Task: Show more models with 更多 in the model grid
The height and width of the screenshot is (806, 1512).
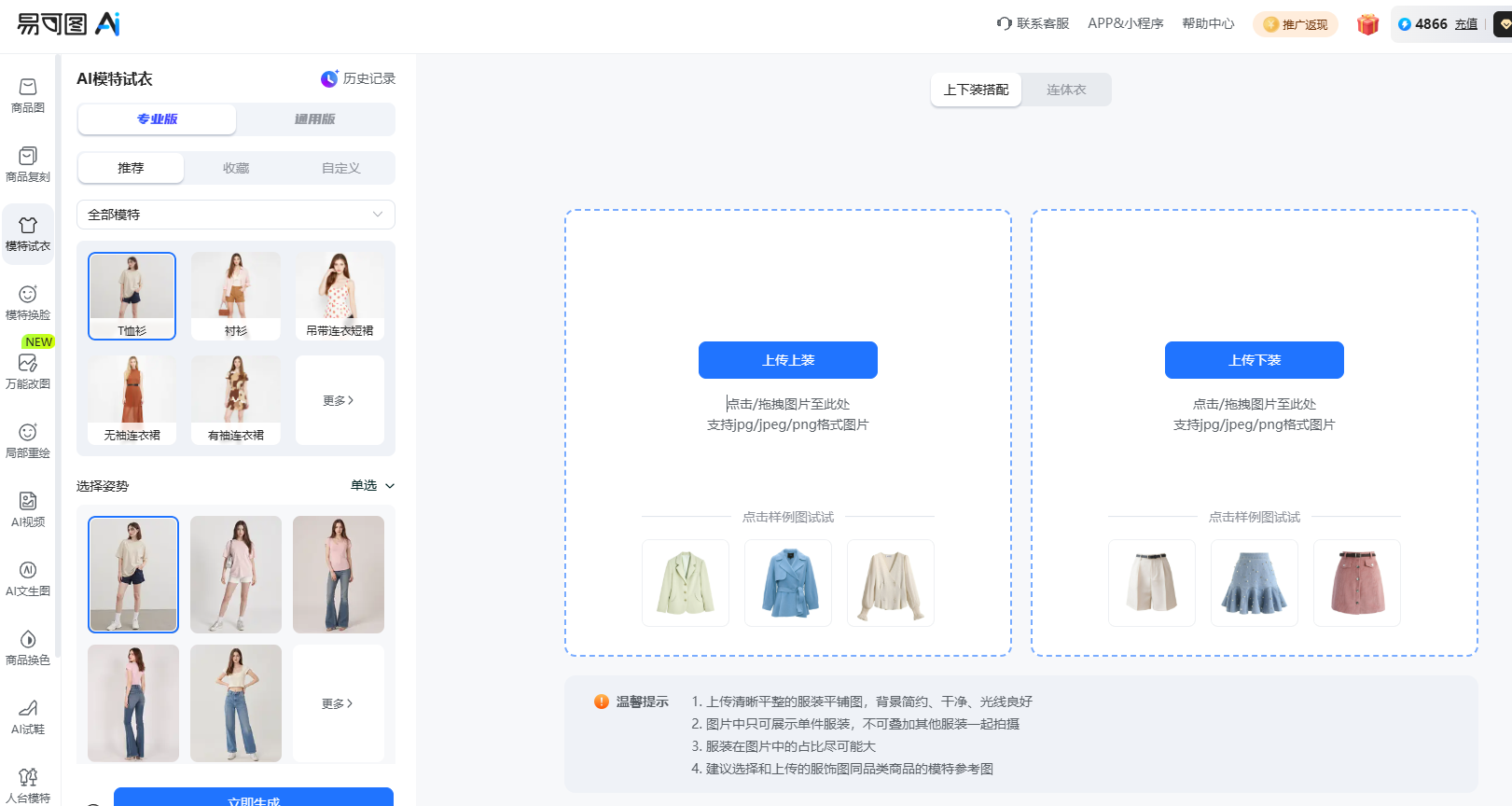Action: click(x=339, y=400)
